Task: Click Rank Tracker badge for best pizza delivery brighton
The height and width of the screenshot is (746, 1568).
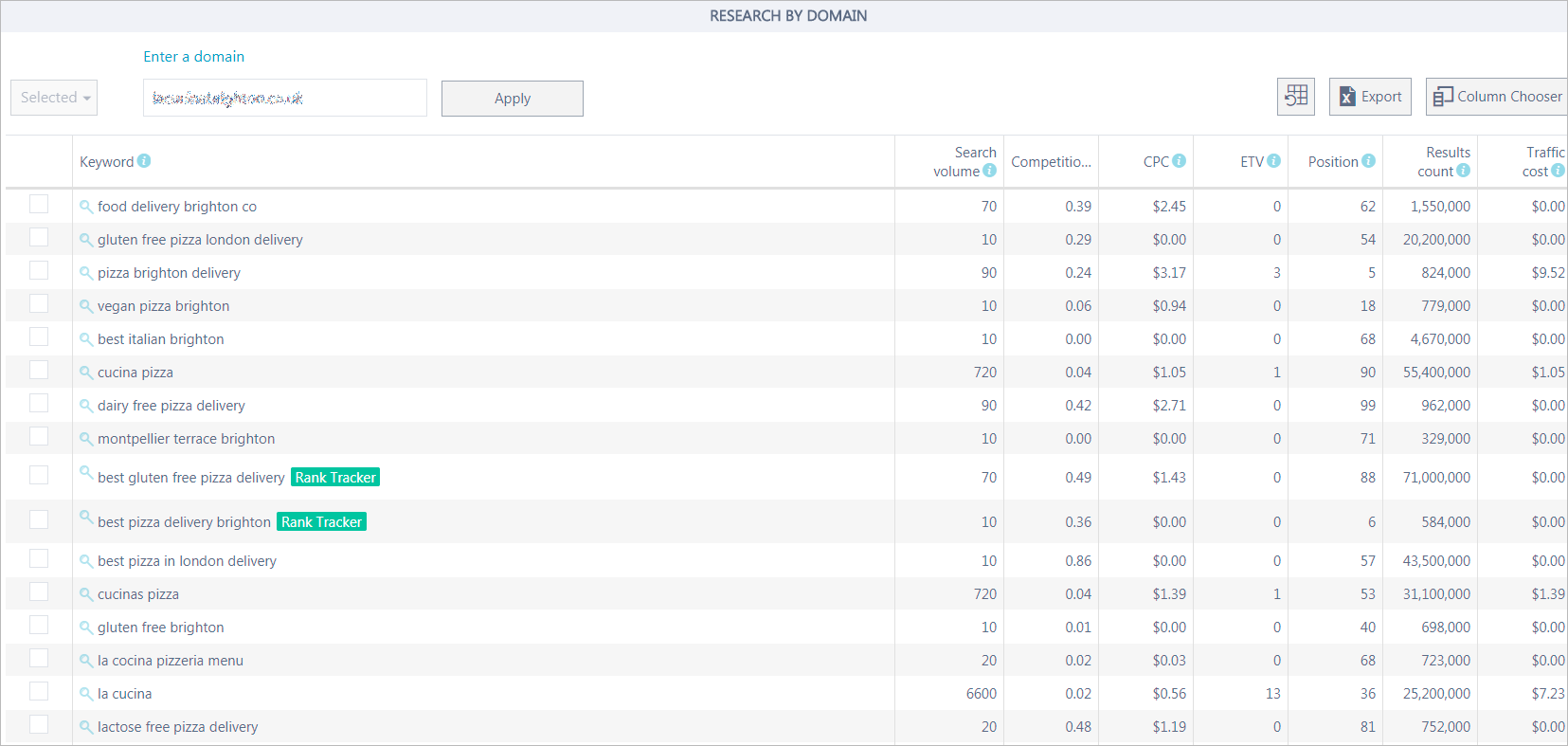Action: point(321,522)
